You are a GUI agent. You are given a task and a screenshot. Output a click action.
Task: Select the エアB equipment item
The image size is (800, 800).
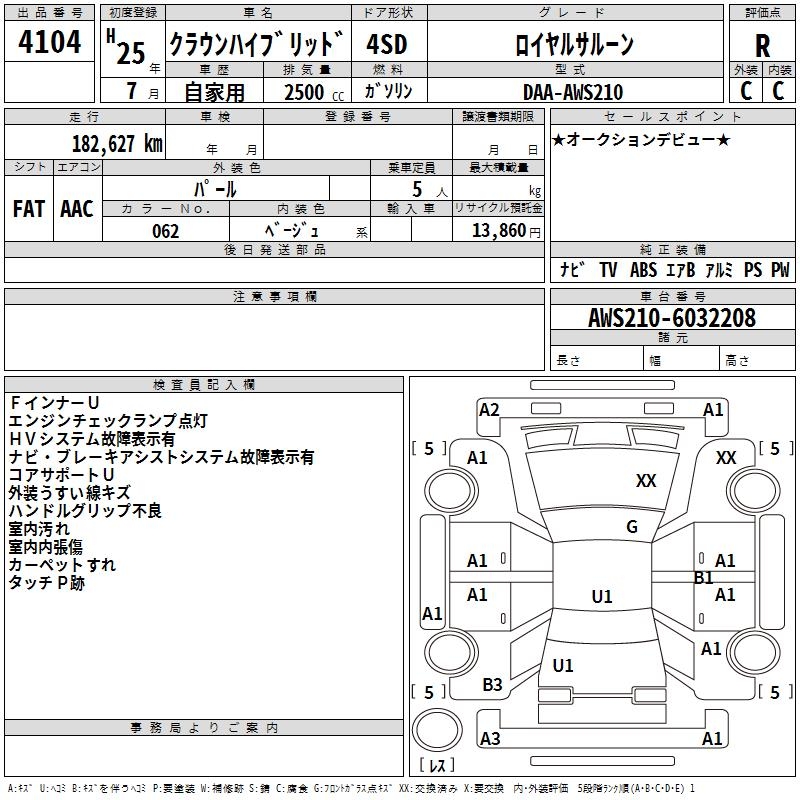pos(681,269)
